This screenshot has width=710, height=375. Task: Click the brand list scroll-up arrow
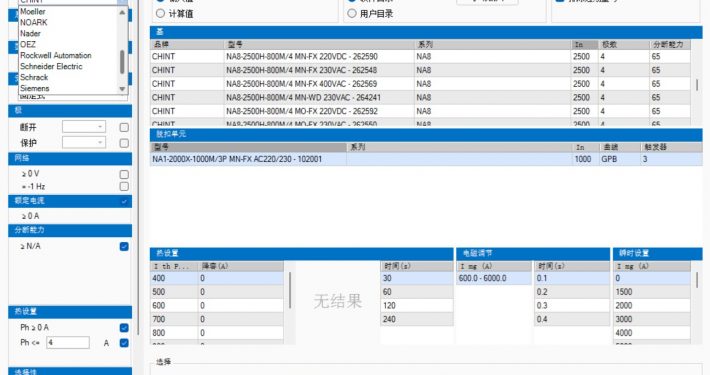coord(122,12)
